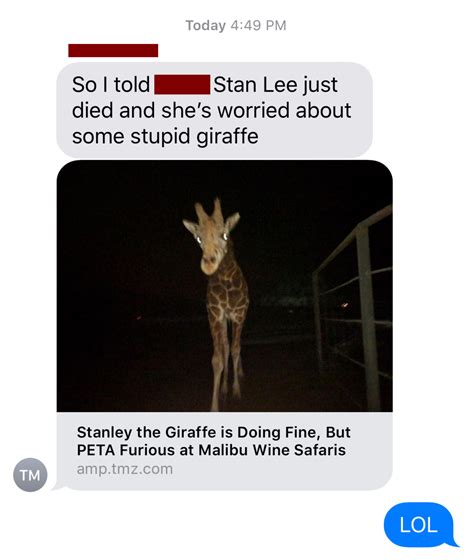The image size is (474, 560).
Task: Tap the TM contact avatar
Action: tap(30, 475)
